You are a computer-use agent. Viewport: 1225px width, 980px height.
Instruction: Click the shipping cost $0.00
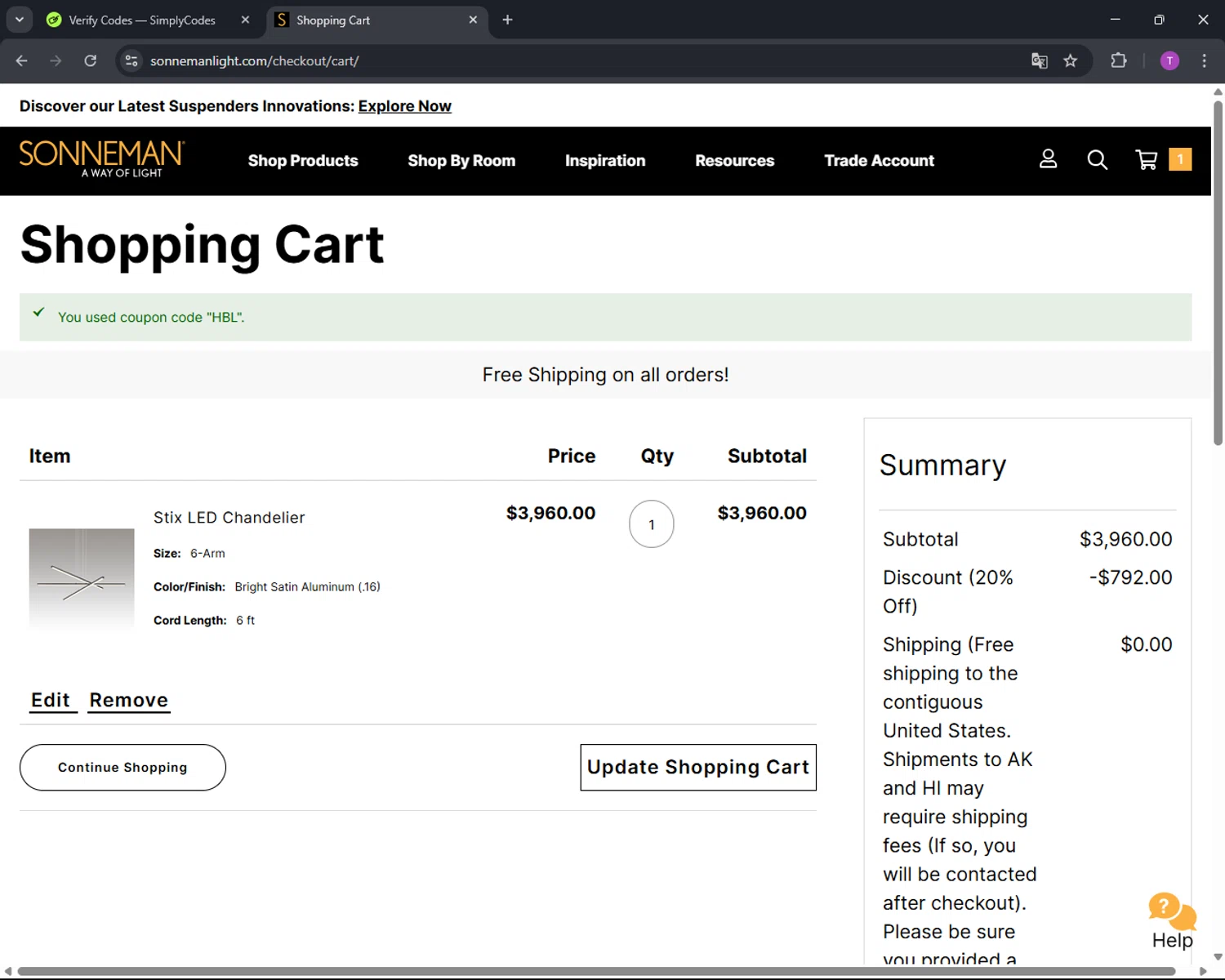1146,644
